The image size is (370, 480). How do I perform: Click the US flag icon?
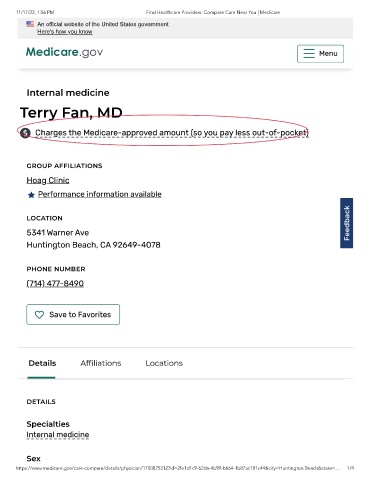coord(30,24)
